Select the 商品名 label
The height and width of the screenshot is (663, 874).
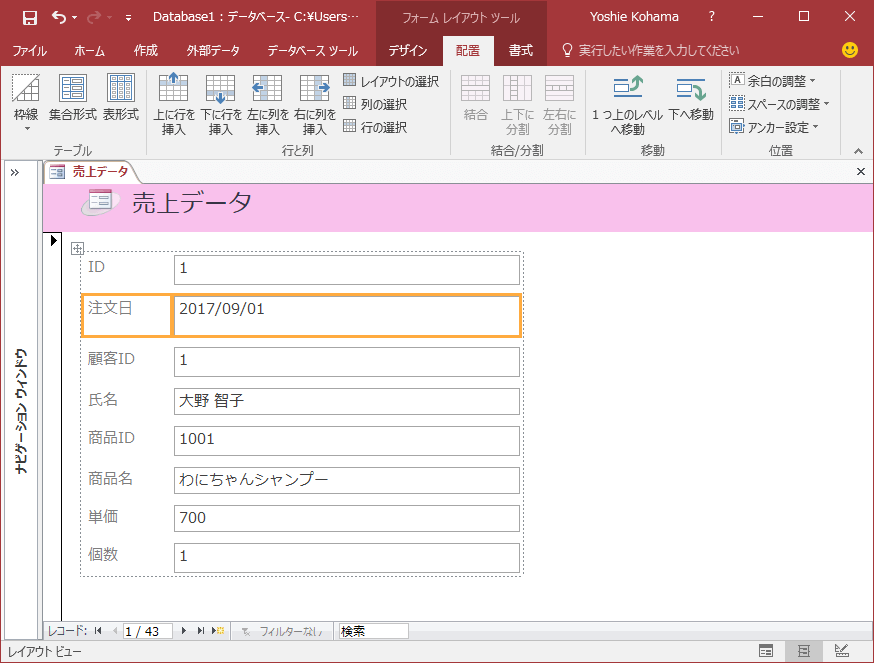pyautogui.click(x=110, y=478)
